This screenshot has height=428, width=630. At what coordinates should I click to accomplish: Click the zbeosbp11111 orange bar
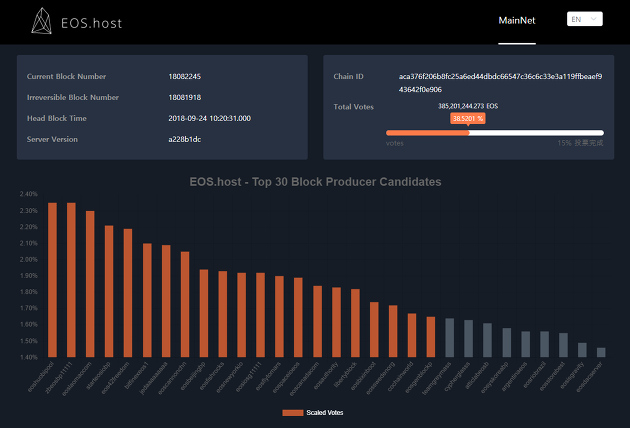[71, 280]
